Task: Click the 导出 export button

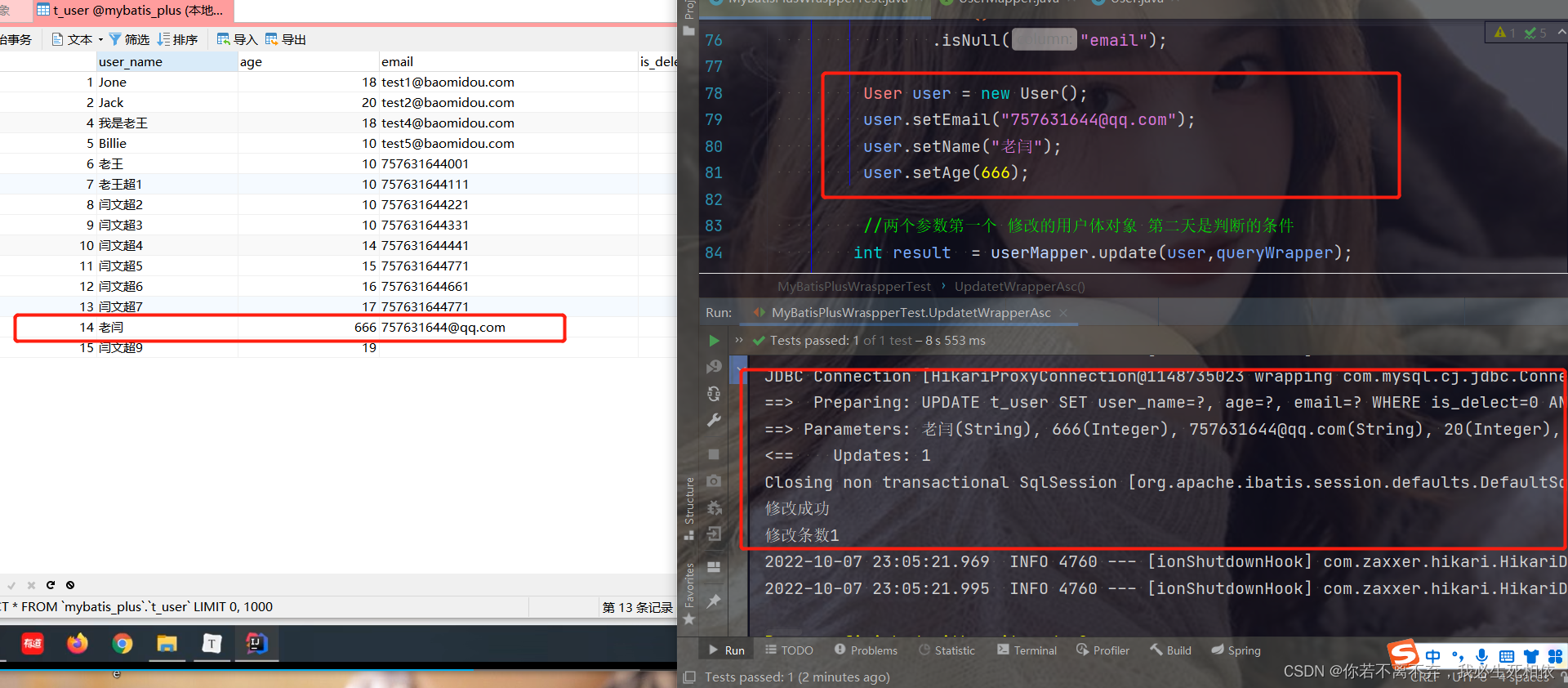Action: tap(285, 39)
